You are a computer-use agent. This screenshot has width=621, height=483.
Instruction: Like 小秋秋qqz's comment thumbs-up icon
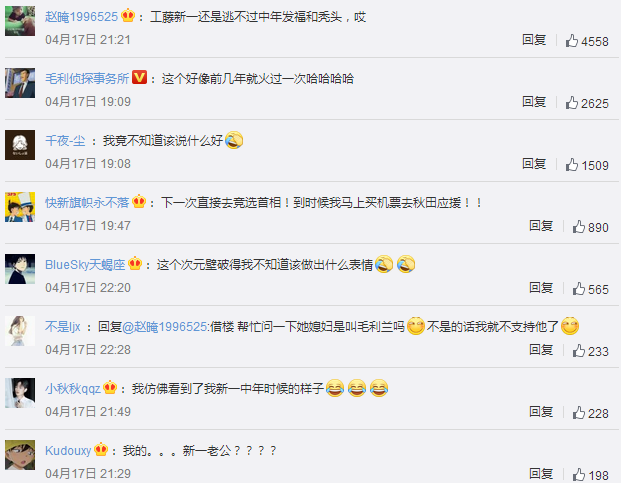579,413
